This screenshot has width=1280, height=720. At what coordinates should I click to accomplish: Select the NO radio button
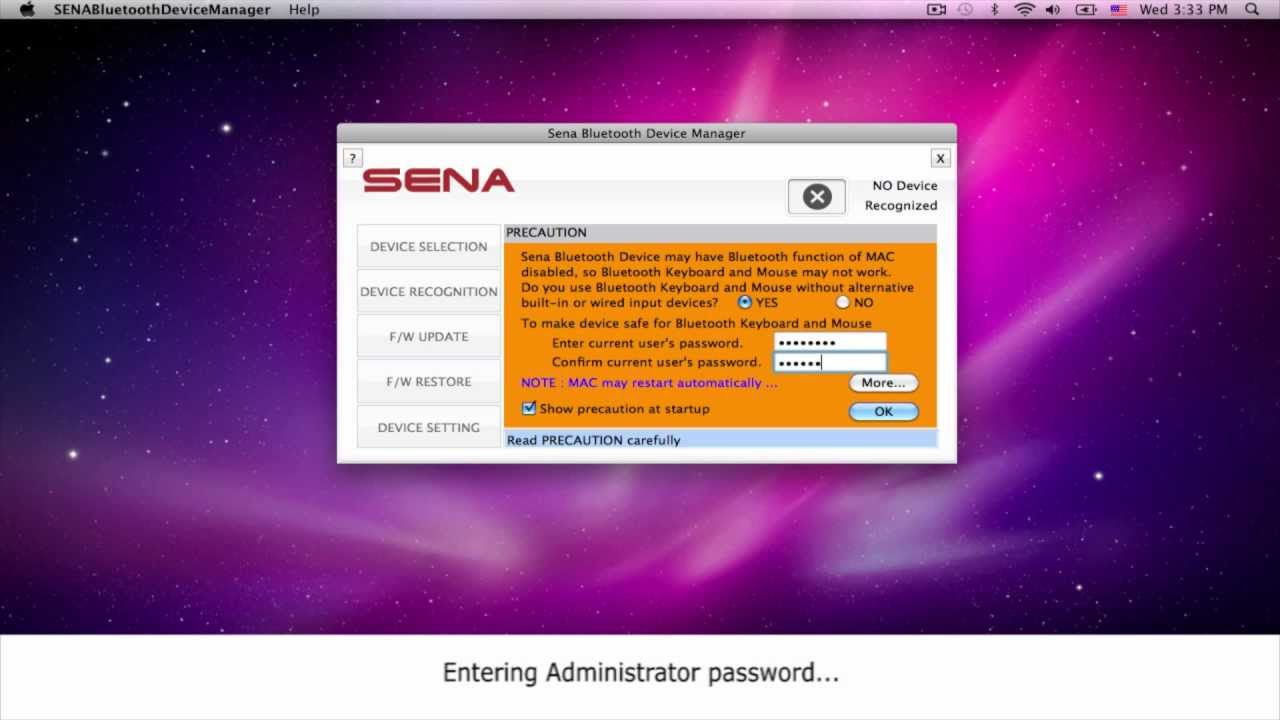(842, 302)
